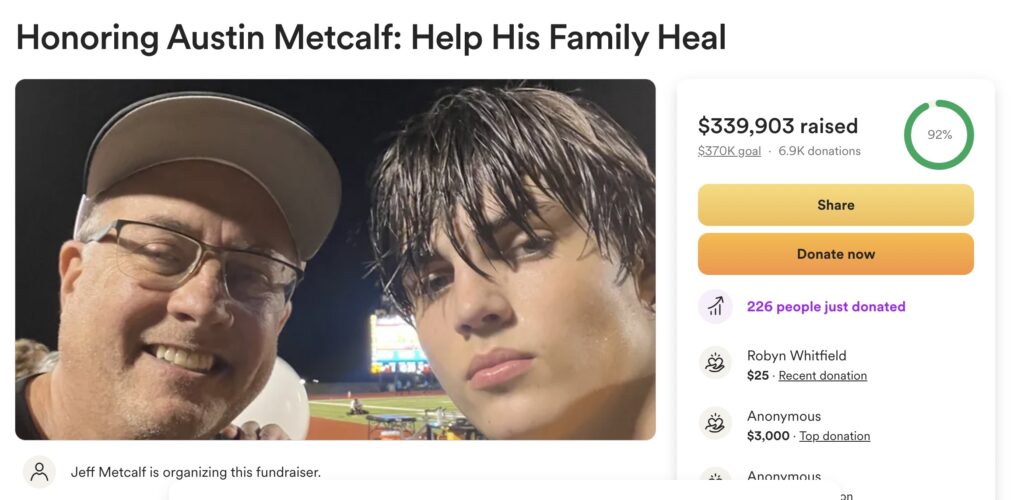Click the Jeff Metcalf organizer text
The height and width of the screenshot is (500, 1024).
pos(196,472)
